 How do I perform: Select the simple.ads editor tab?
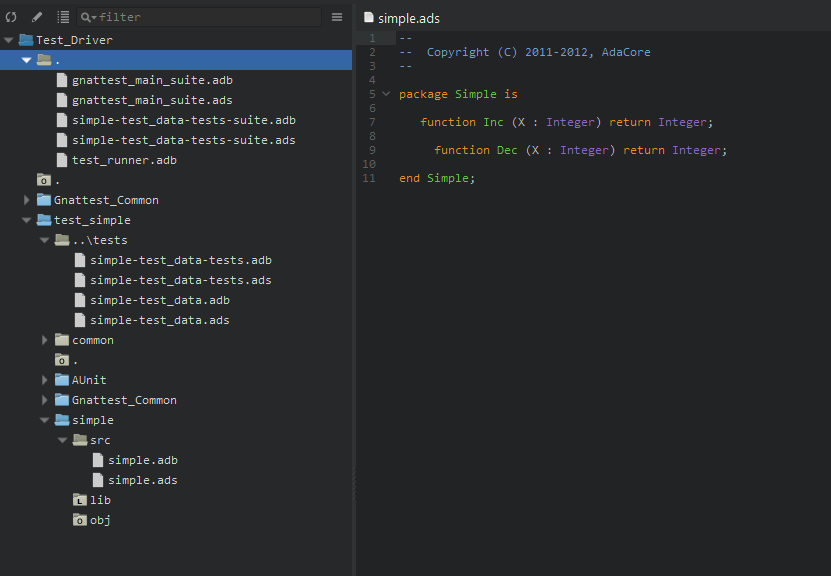[408, 18]
